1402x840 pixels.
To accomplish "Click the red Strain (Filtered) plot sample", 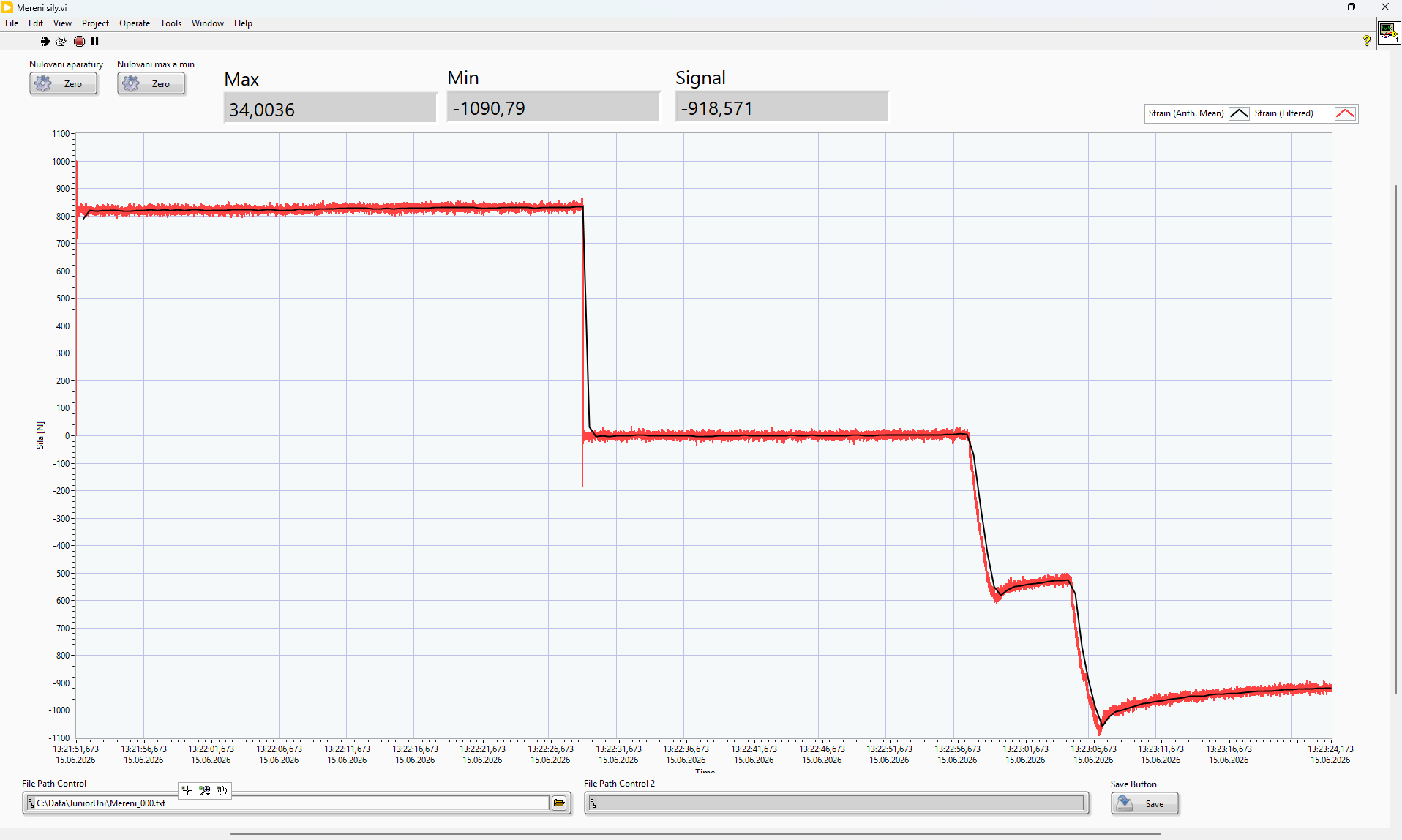I will click(1345, 113).
